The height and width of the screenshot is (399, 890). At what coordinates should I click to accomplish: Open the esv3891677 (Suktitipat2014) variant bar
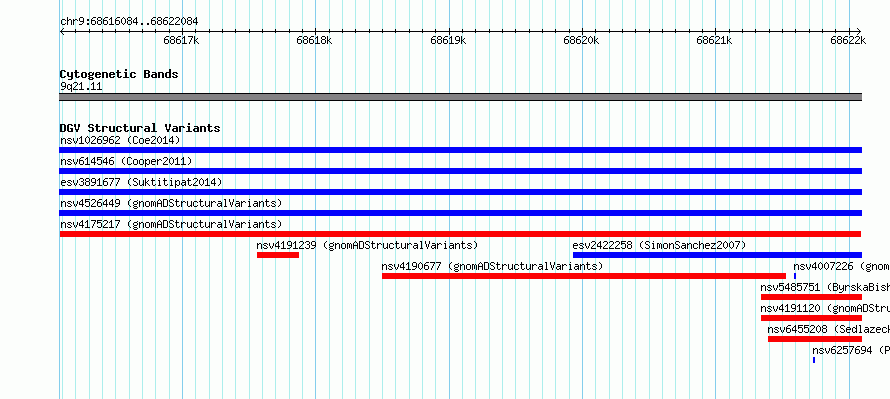click(x=460, y=192)
